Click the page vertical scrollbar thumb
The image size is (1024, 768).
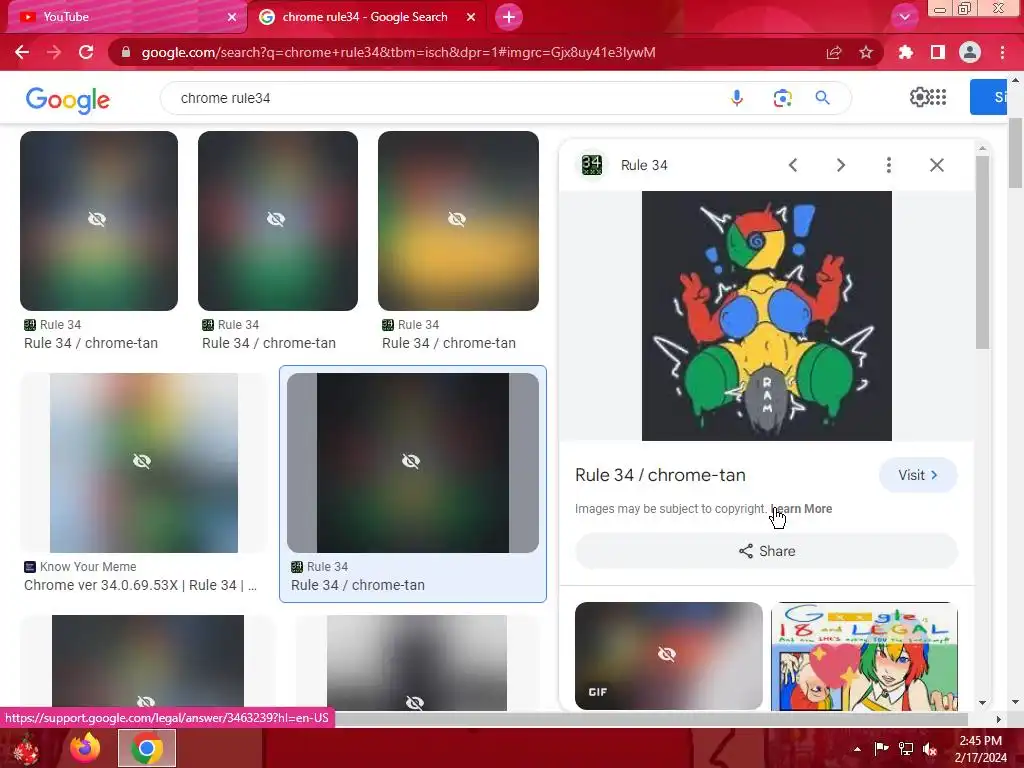coord(1015,153)
